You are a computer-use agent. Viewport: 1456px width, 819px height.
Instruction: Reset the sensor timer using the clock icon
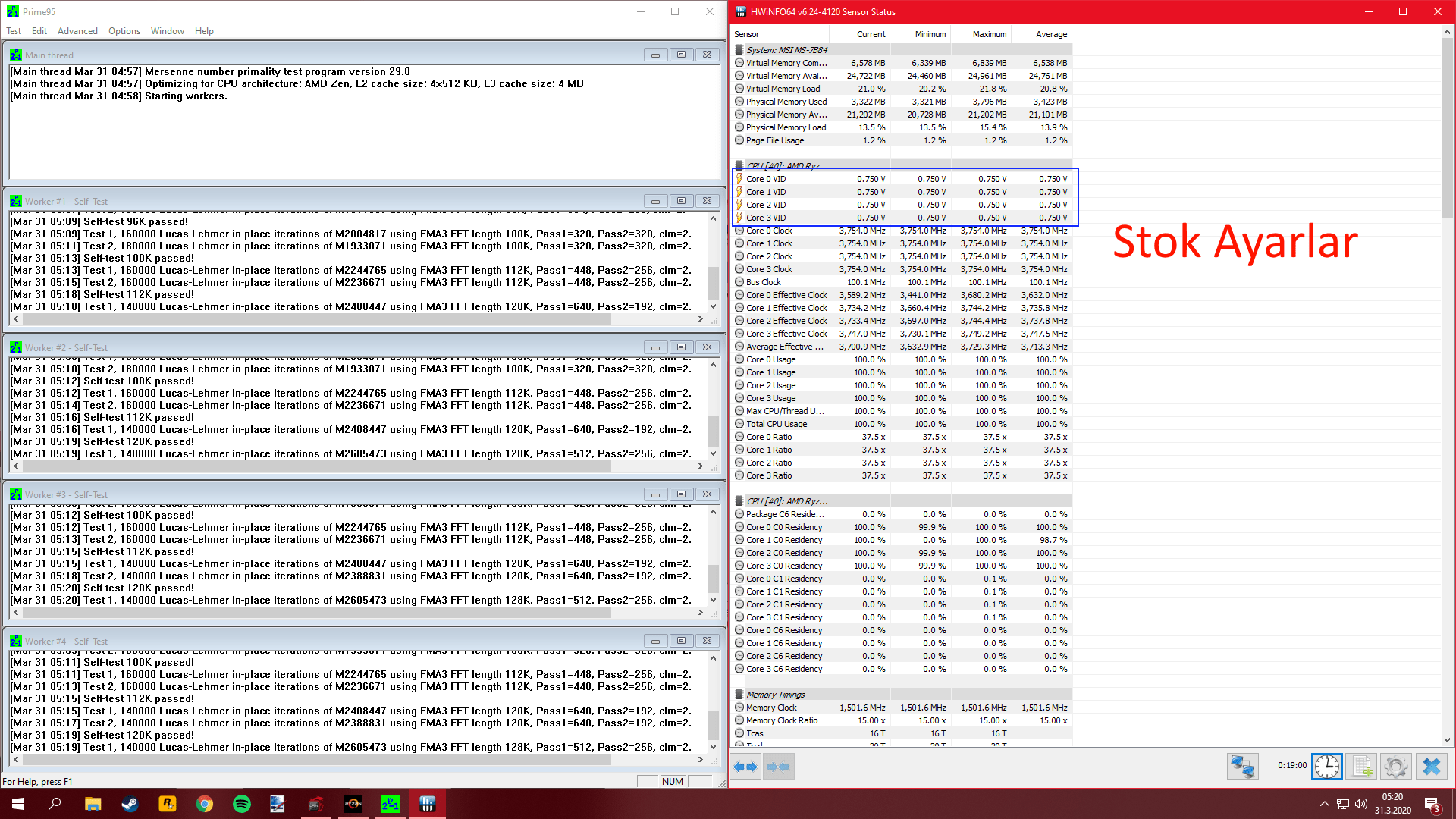(1326, 767)
